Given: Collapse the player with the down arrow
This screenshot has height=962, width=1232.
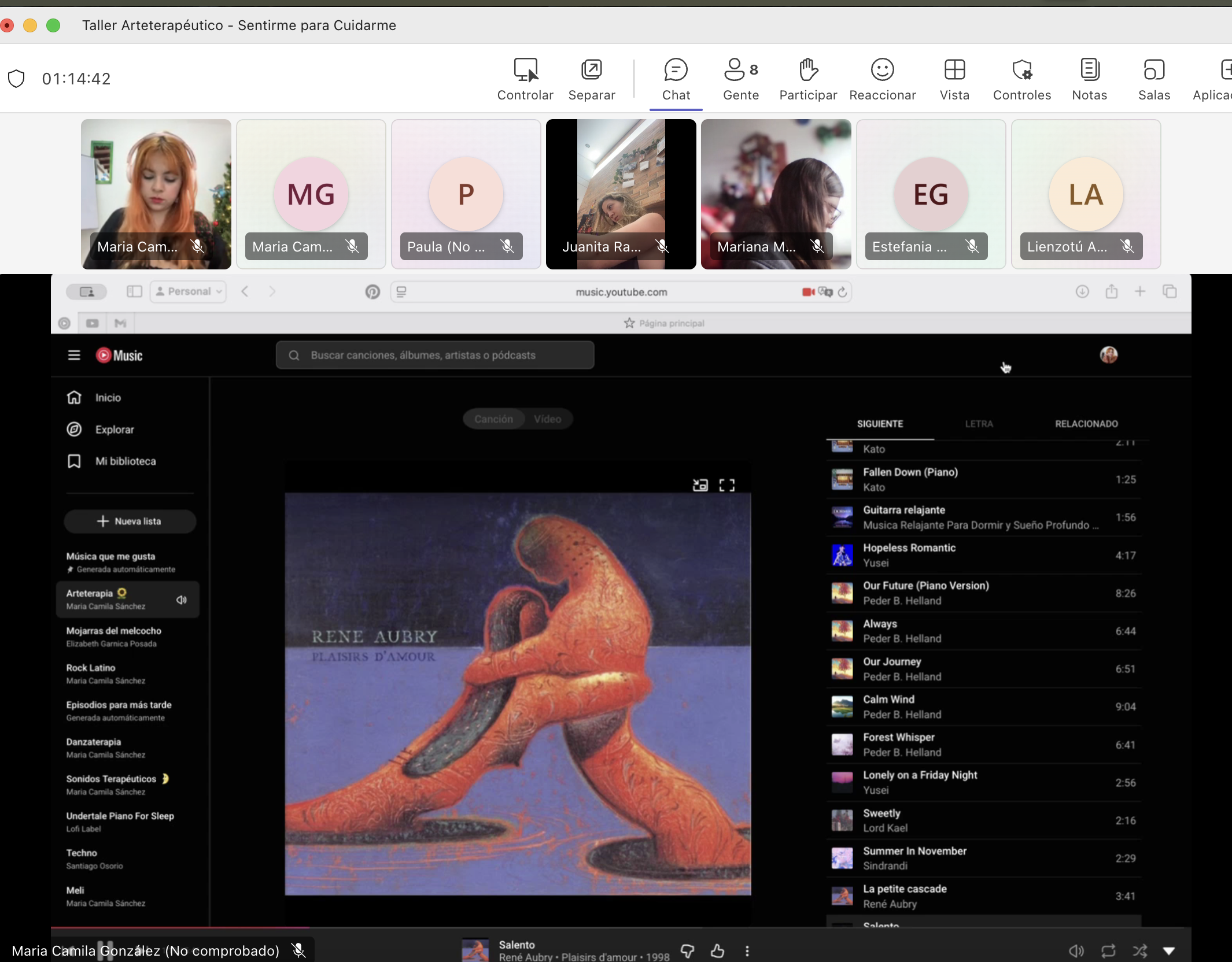Looking at the screenshot, I should click(x=1169, y=951).
